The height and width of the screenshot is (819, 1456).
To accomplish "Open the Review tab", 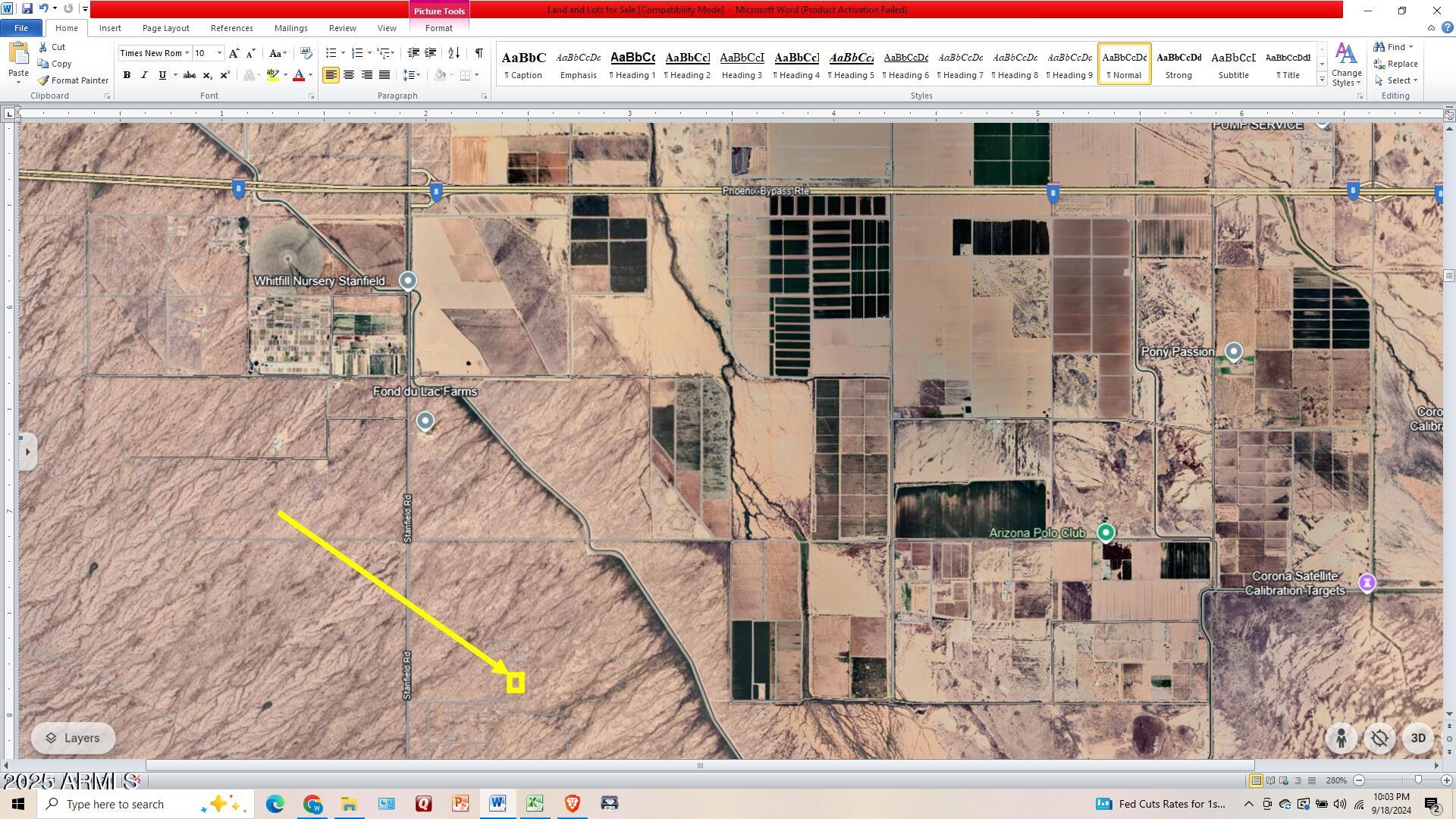I will [342, 28].
